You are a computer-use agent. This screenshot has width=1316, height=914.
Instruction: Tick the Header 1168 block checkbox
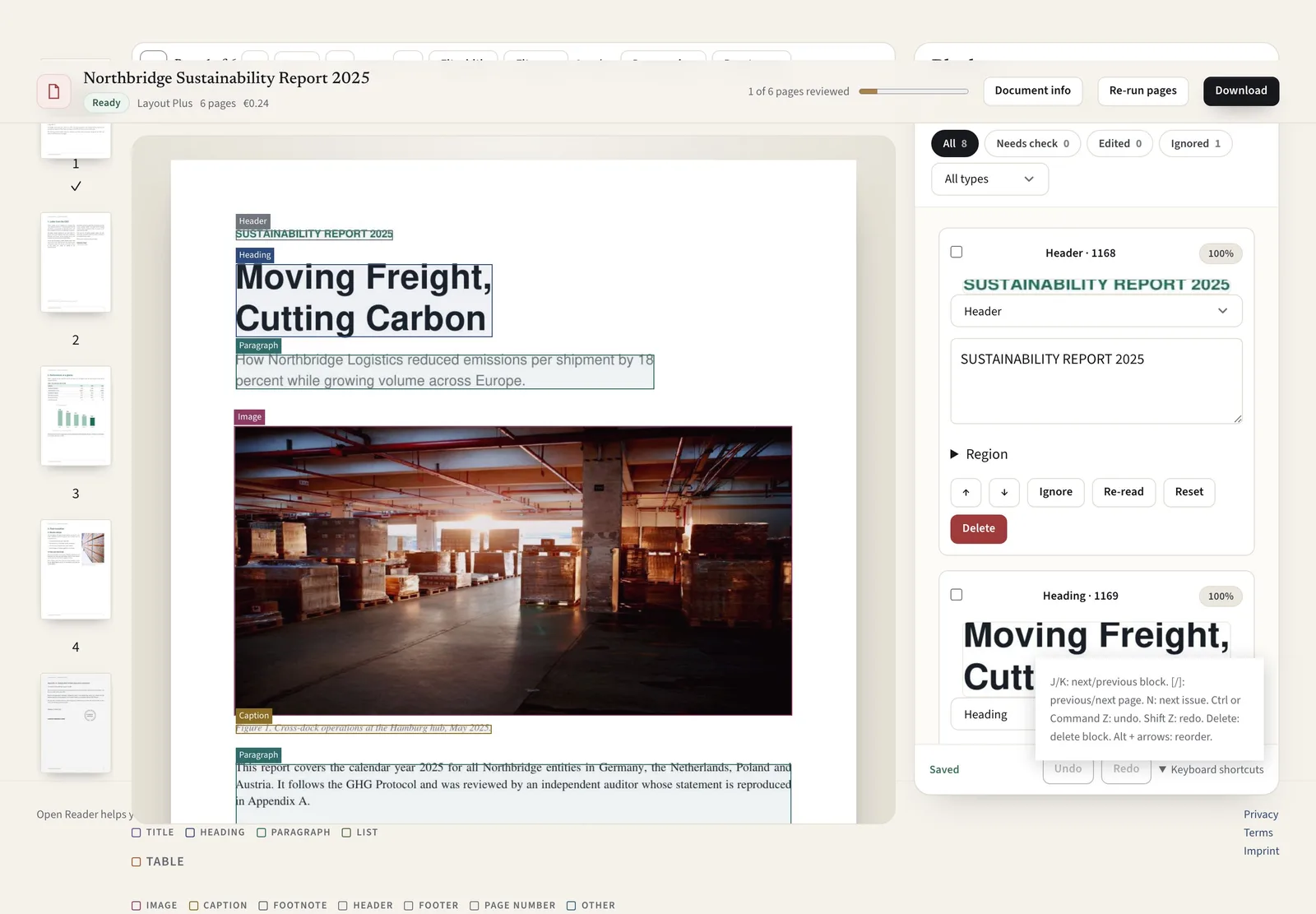point(957,252)
